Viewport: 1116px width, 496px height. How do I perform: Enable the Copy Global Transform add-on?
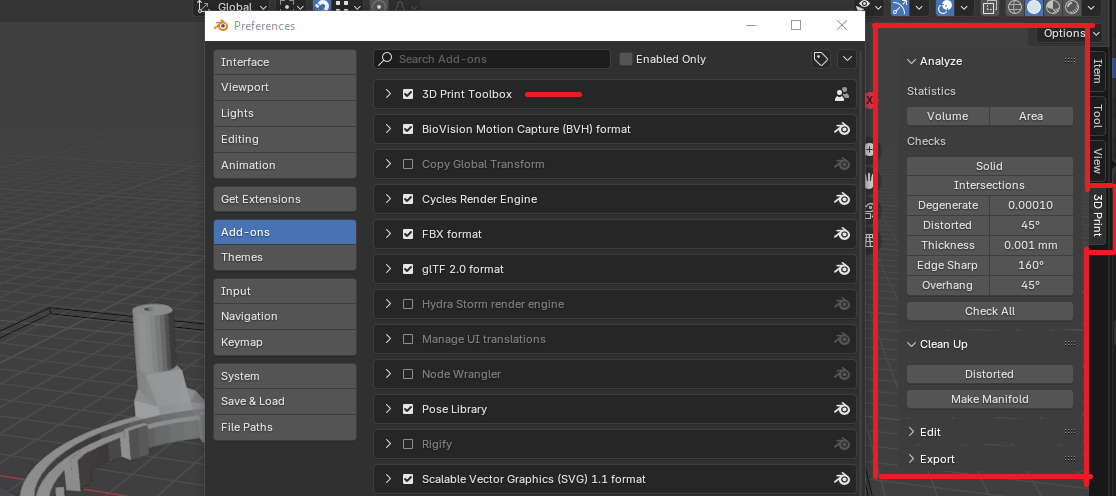[408, 164]
